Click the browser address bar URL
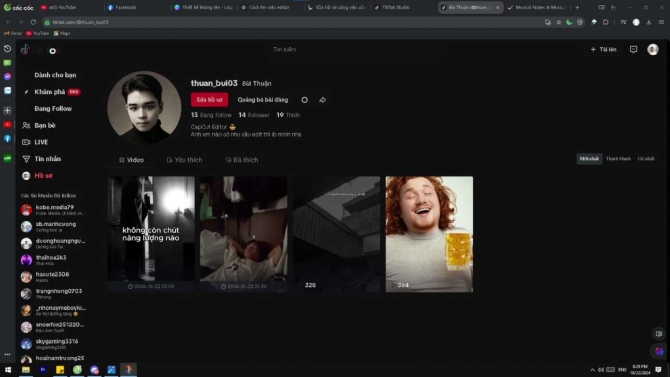Viewport: 670px width, 377px height. point(80,22)
